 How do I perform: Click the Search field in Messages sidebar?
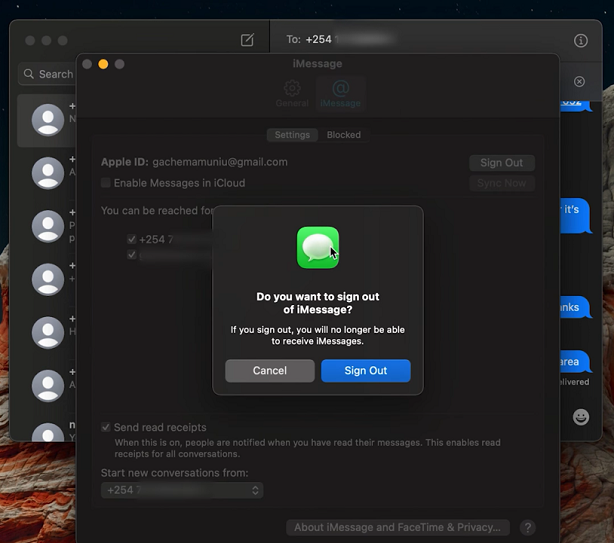(47, 74)
